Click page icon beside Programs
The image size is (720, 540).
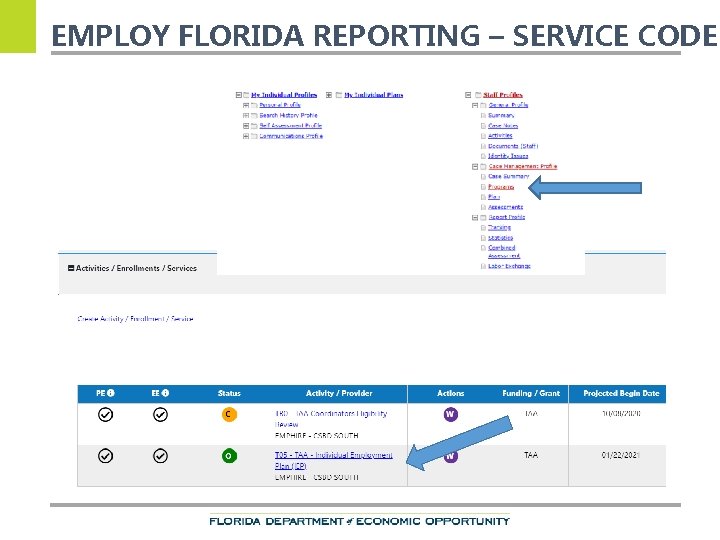pyautogui.click(x=483, y=187)
